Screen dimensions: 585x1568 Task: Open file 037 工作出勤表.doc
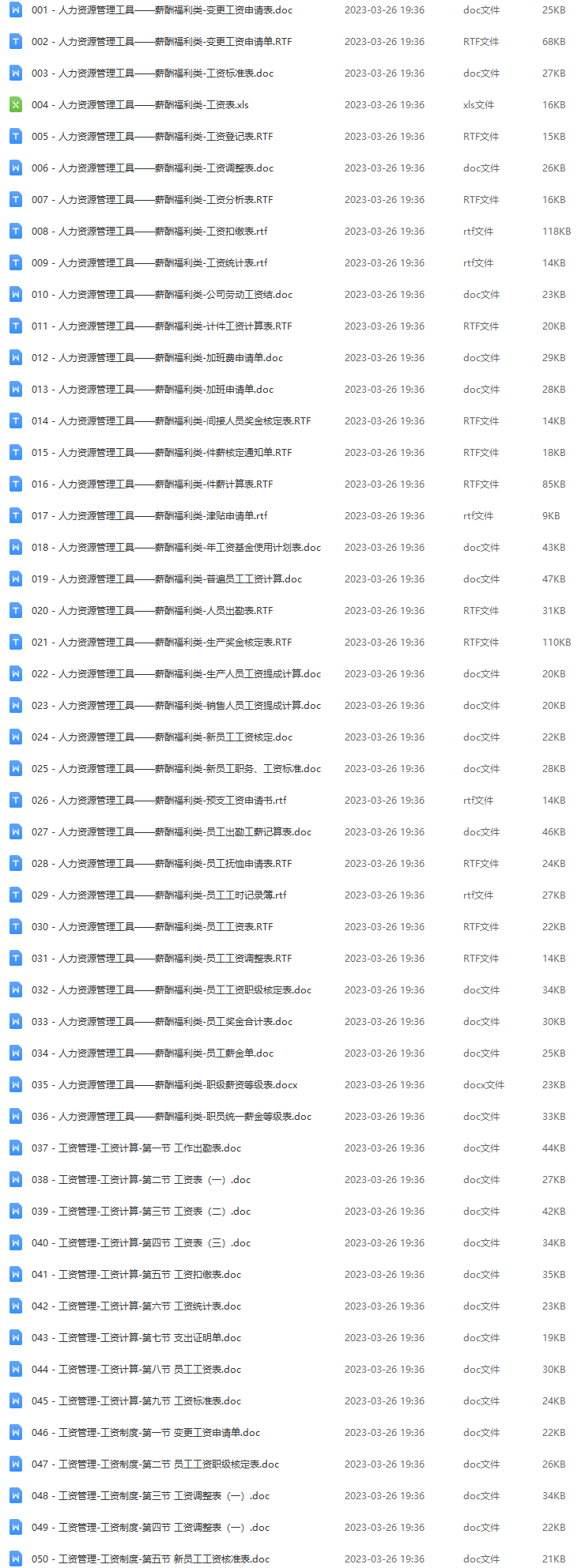(137, 1148)
